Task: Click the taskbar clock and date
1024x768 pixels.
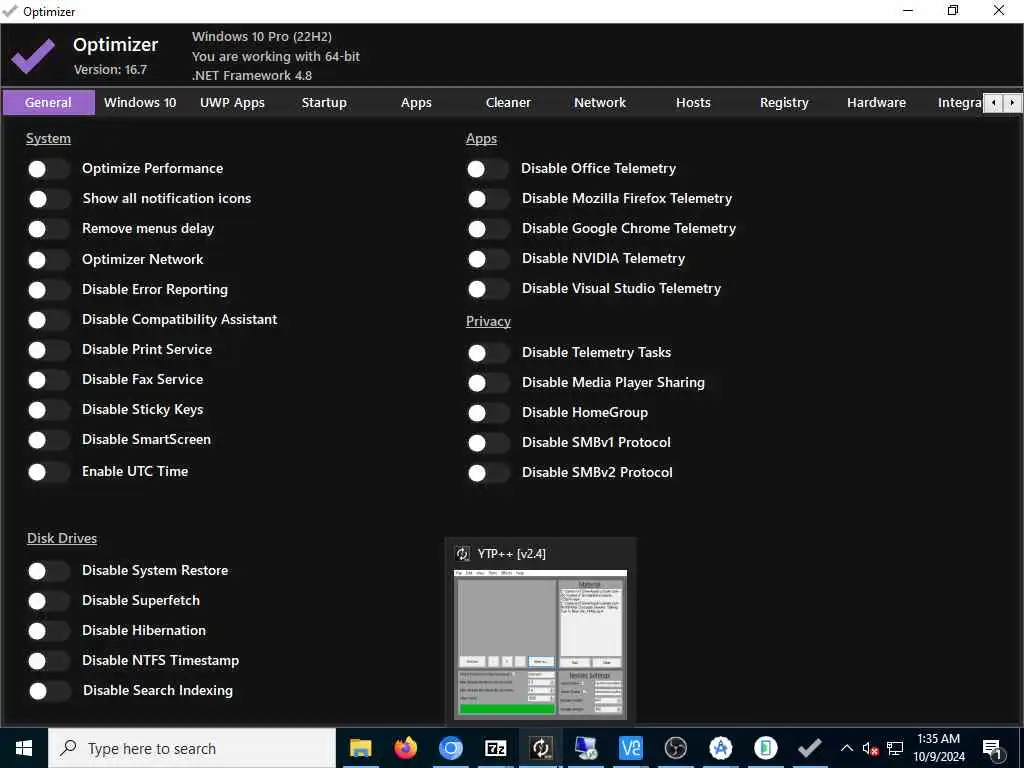Action: click(938, 748)
